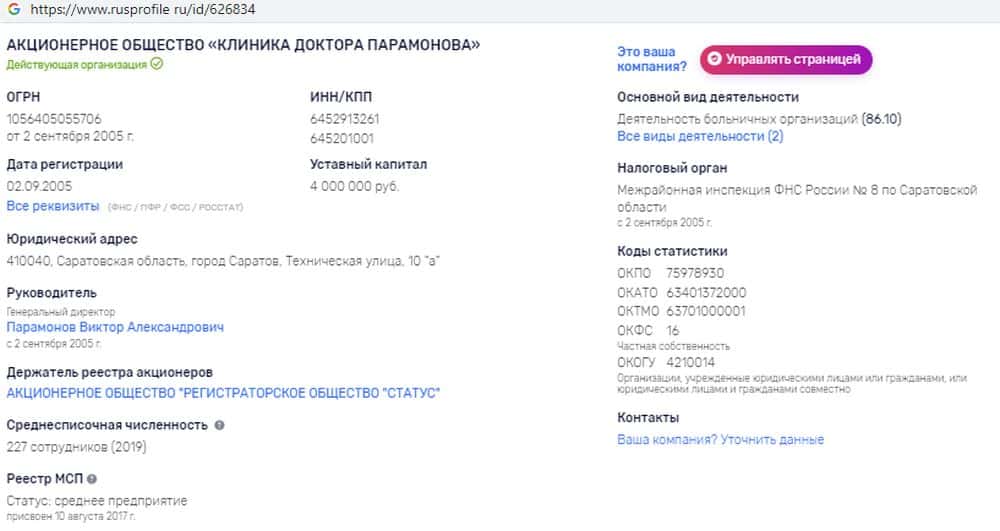1000x531 pixels.
Task: Click the ОКПО code 75978930
Action: 694,273
